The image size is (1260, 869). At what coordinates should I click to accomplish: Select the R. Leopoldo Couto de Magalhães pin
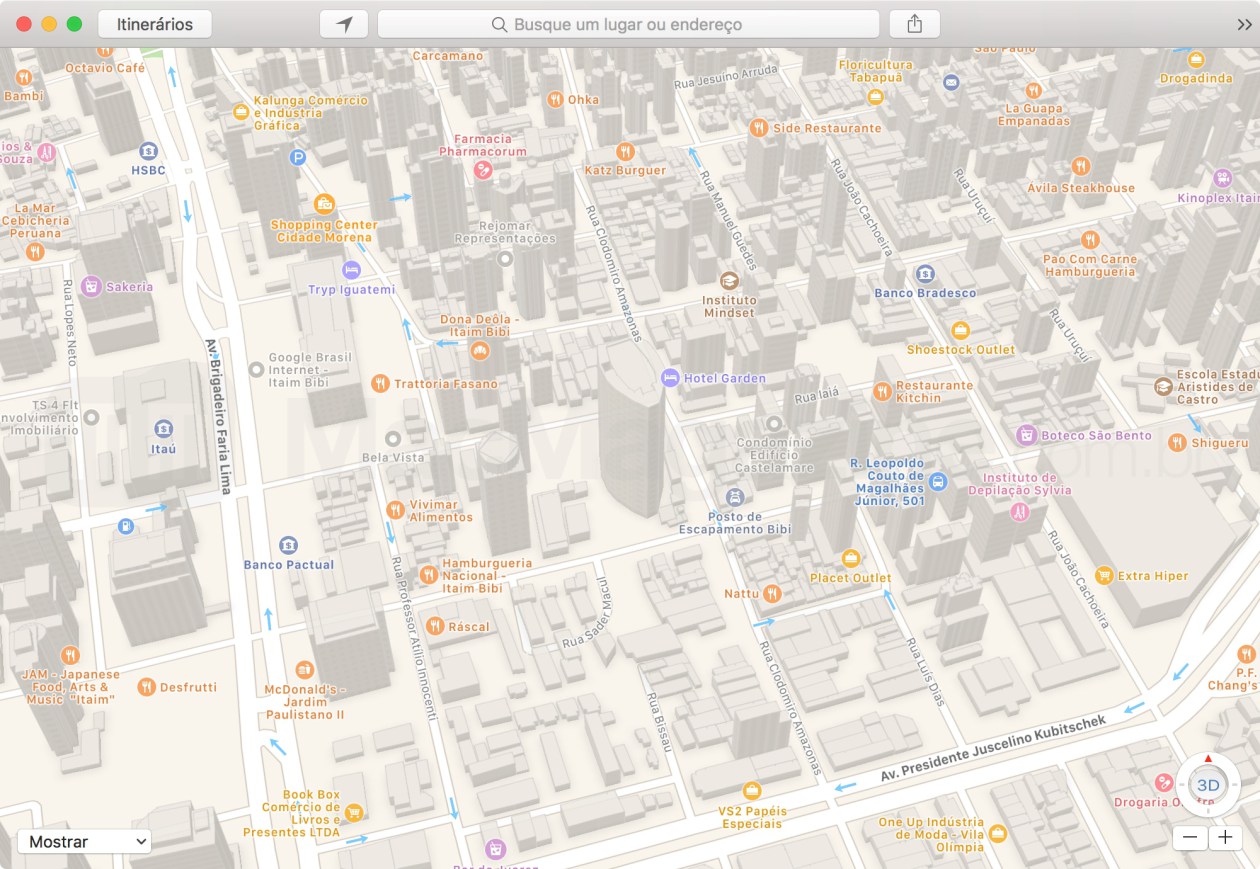click(x=938, y=482)
